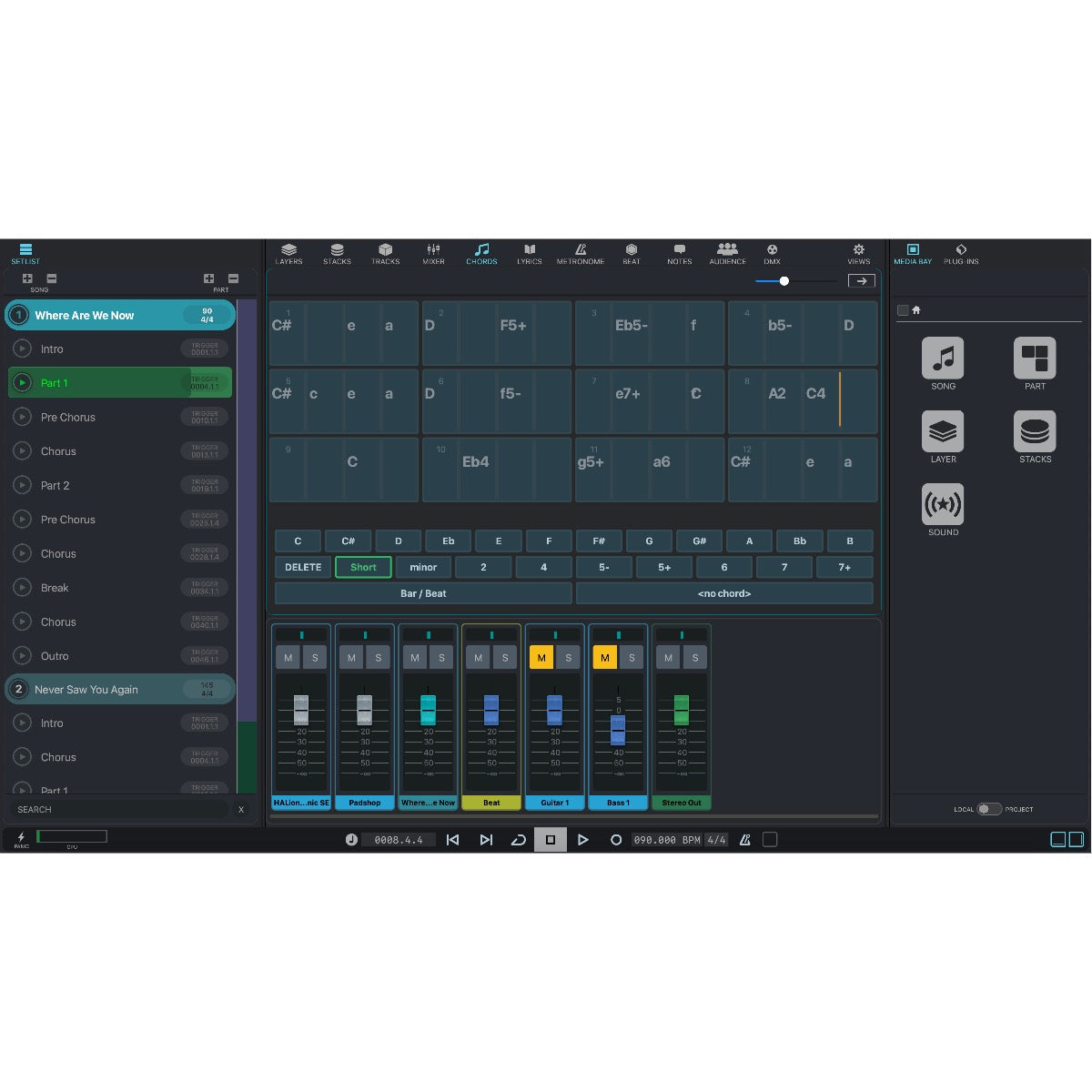Go to next part in transport
The width and height of the screenshot is (1092, 1092).
coord(486,840)
